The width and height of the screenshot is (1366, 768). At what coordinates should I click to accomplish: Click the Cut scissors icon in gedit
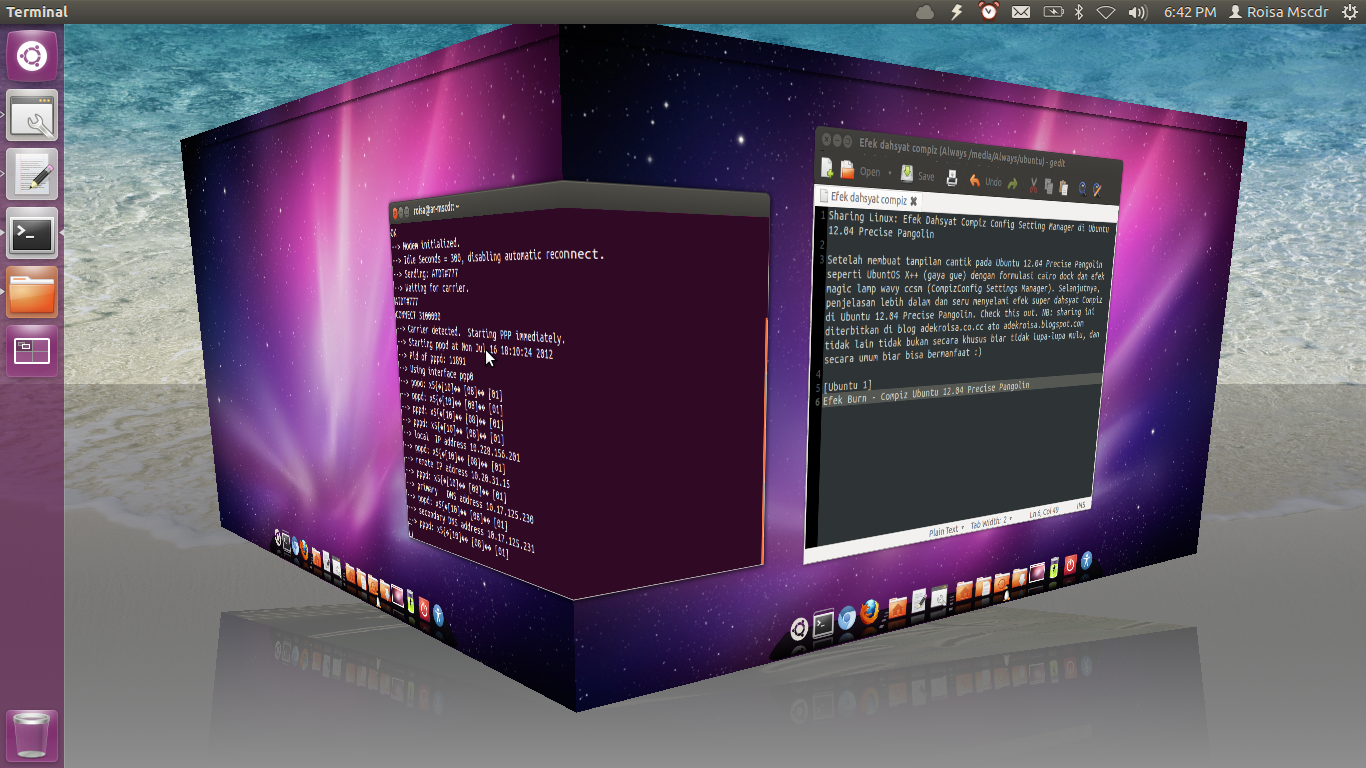point(1034,185)
